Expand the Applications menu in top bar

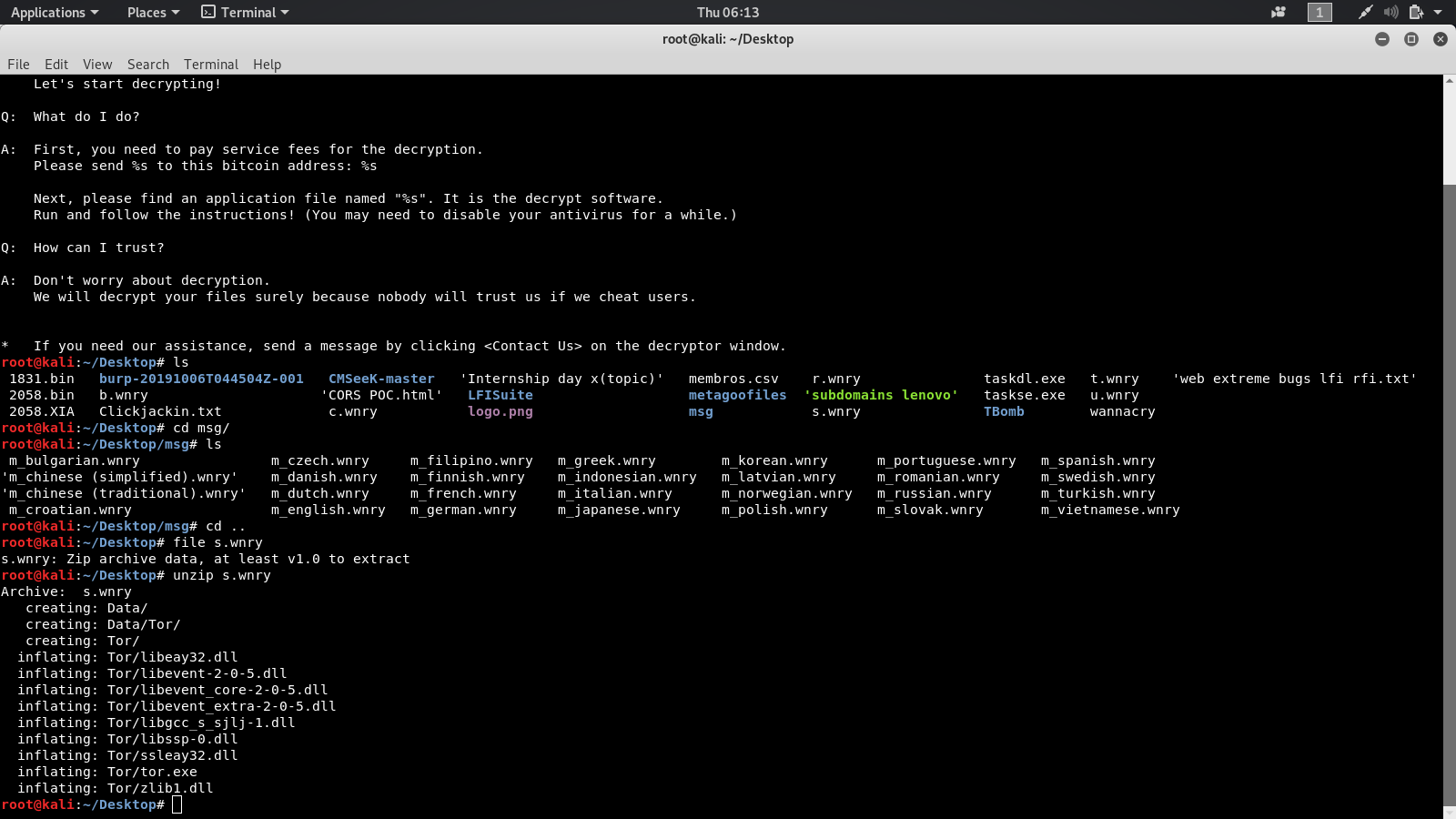coord(55,12)
